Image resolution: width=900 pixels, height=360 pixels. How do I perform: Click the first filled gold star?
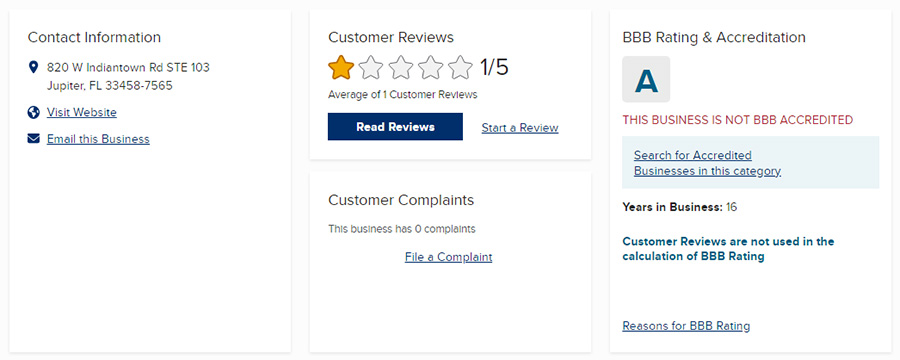pos(340,67)
